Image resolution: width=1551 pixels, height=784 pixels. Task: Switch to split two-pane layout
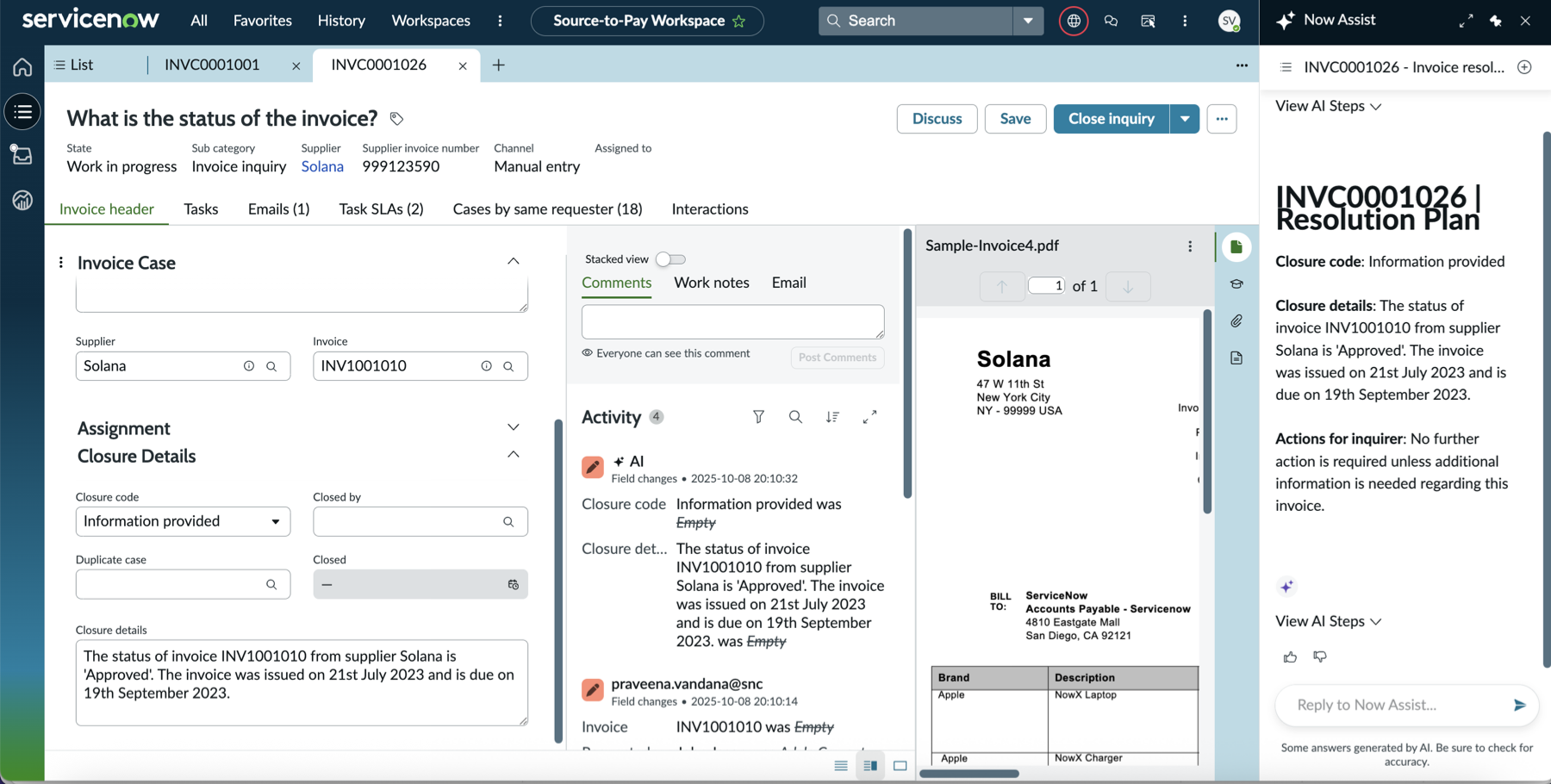click(870, 766)
